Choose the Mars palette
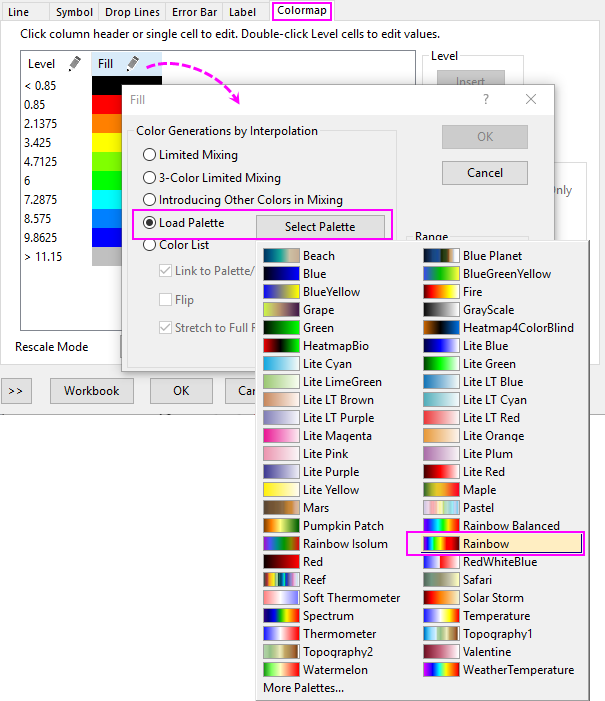 (x=296, y=508)
